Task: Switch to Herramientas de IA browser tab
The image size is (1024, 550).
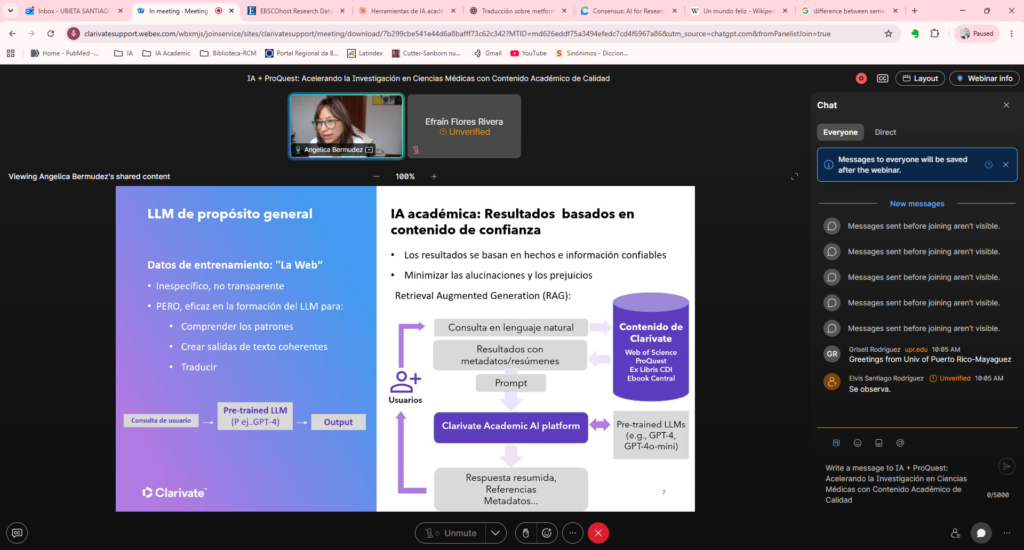Action: pyautogui.click(x=407, y=11)
